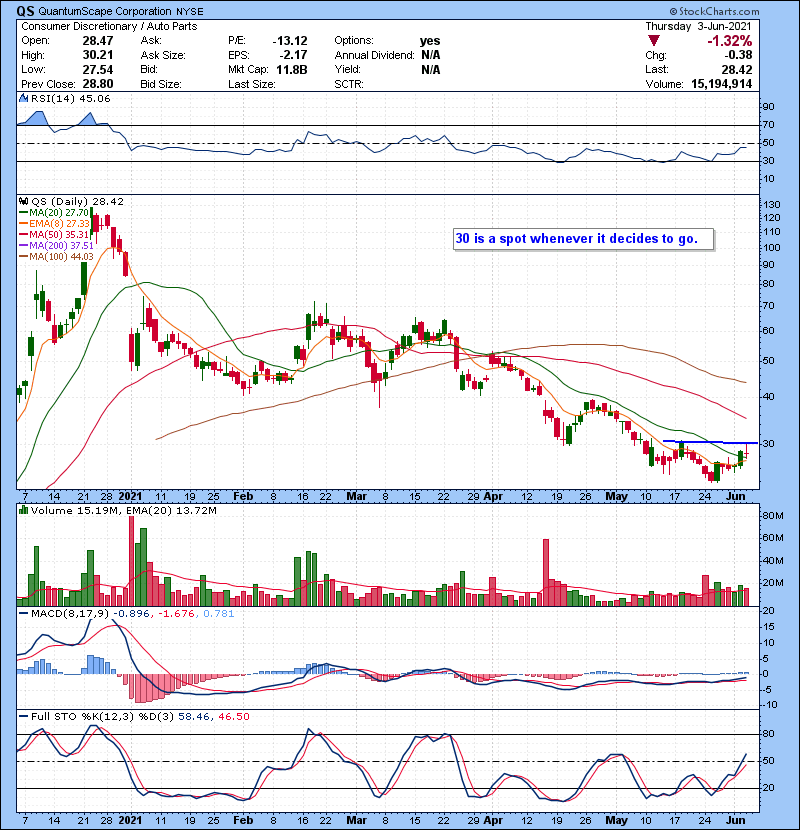This screenshot has width=800, height=830.
Task: Click the blue horizontal resistance line at 30
Action: (710, 442)
